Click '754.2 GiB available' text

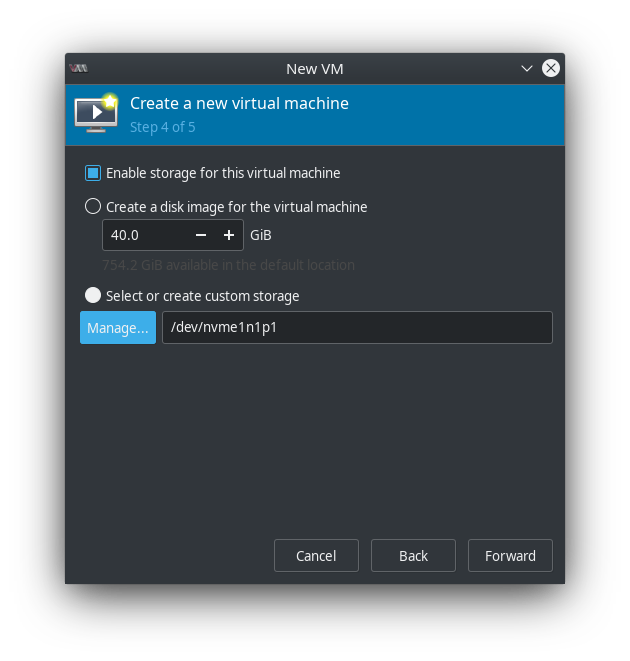point(228,265)
